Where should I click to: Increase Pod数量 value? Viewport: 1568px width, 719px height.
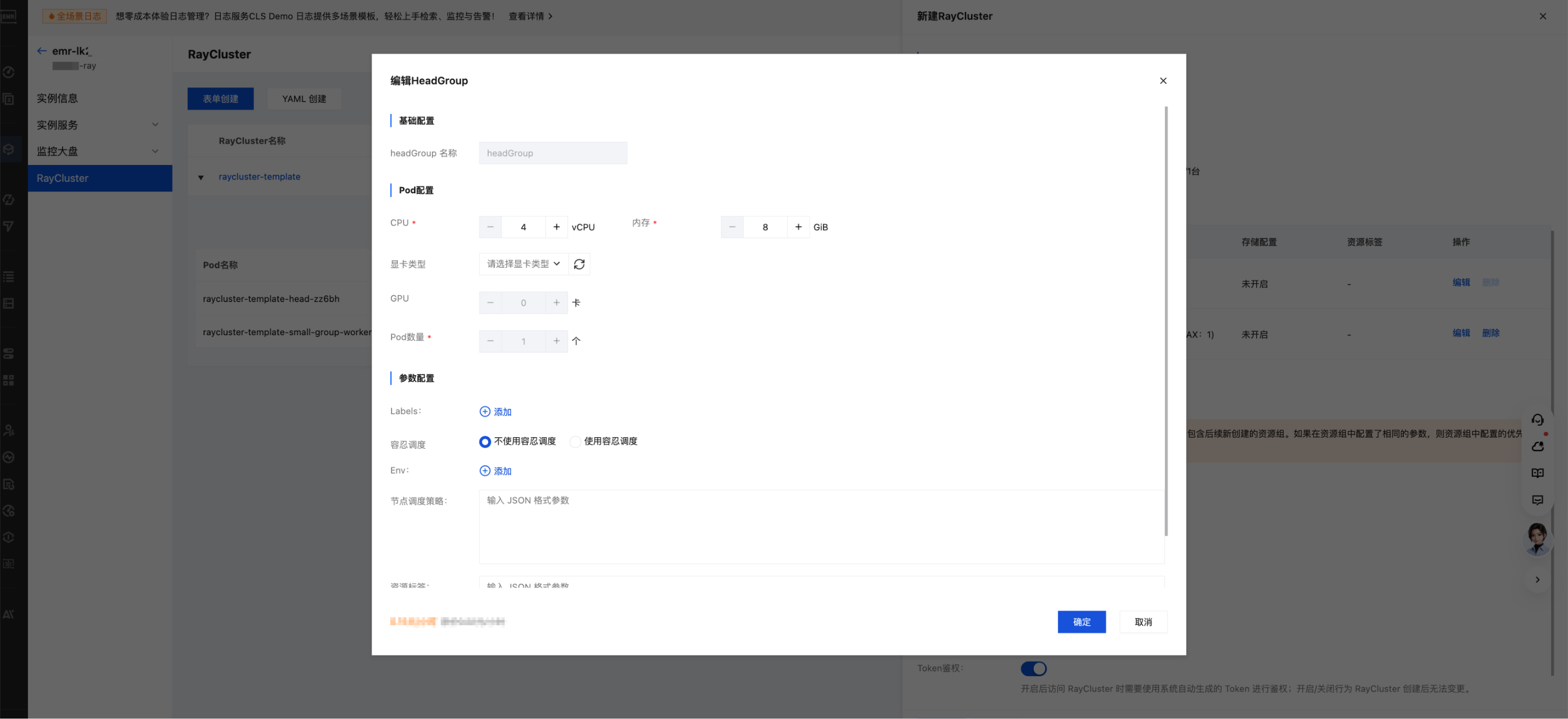tap(557, 341)
